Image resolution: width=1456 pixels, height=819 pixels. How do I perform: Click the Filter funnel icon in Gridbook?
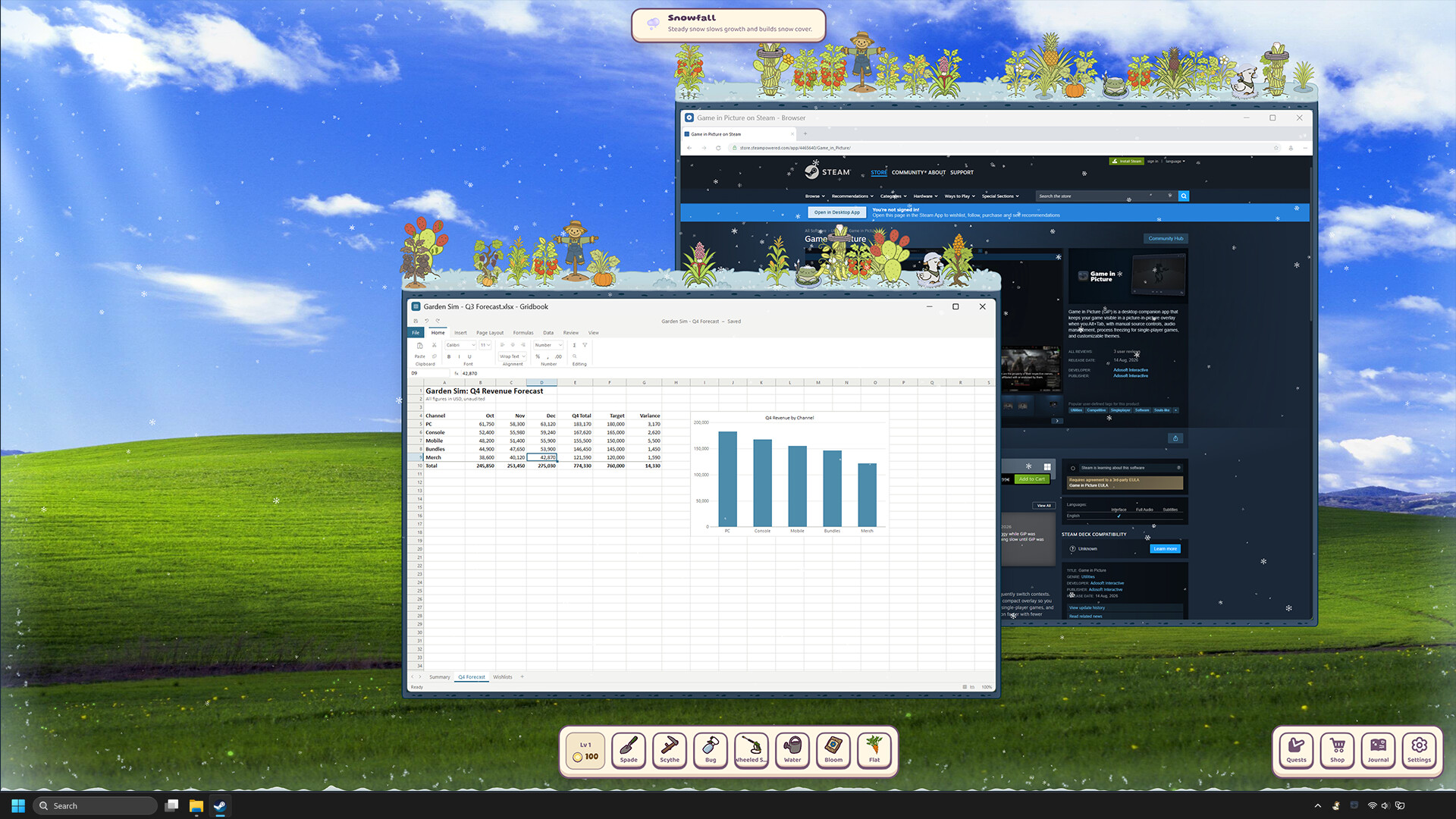[x=585, y=345]
